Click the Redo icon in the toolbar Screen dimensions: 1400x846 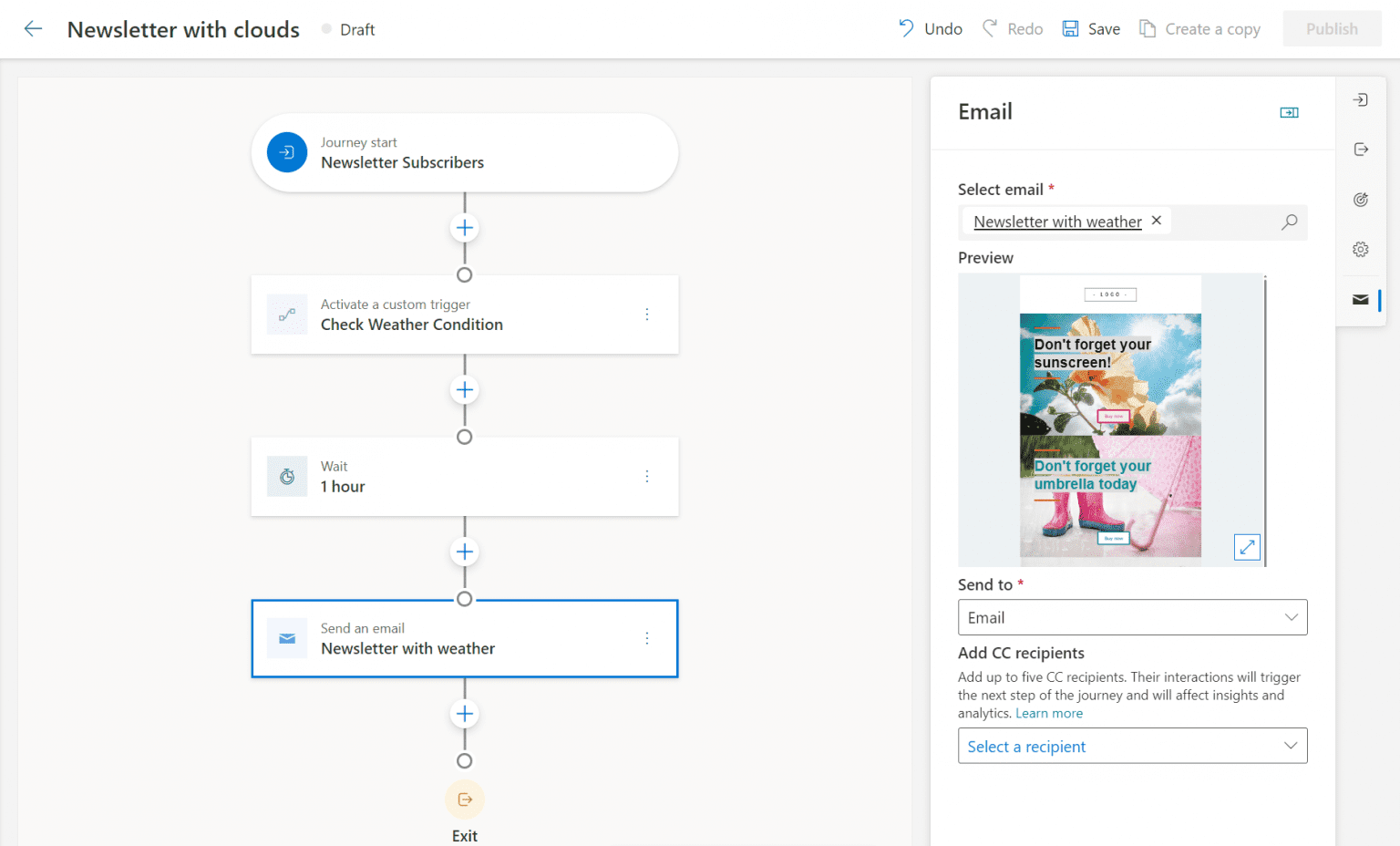[990, 28]
